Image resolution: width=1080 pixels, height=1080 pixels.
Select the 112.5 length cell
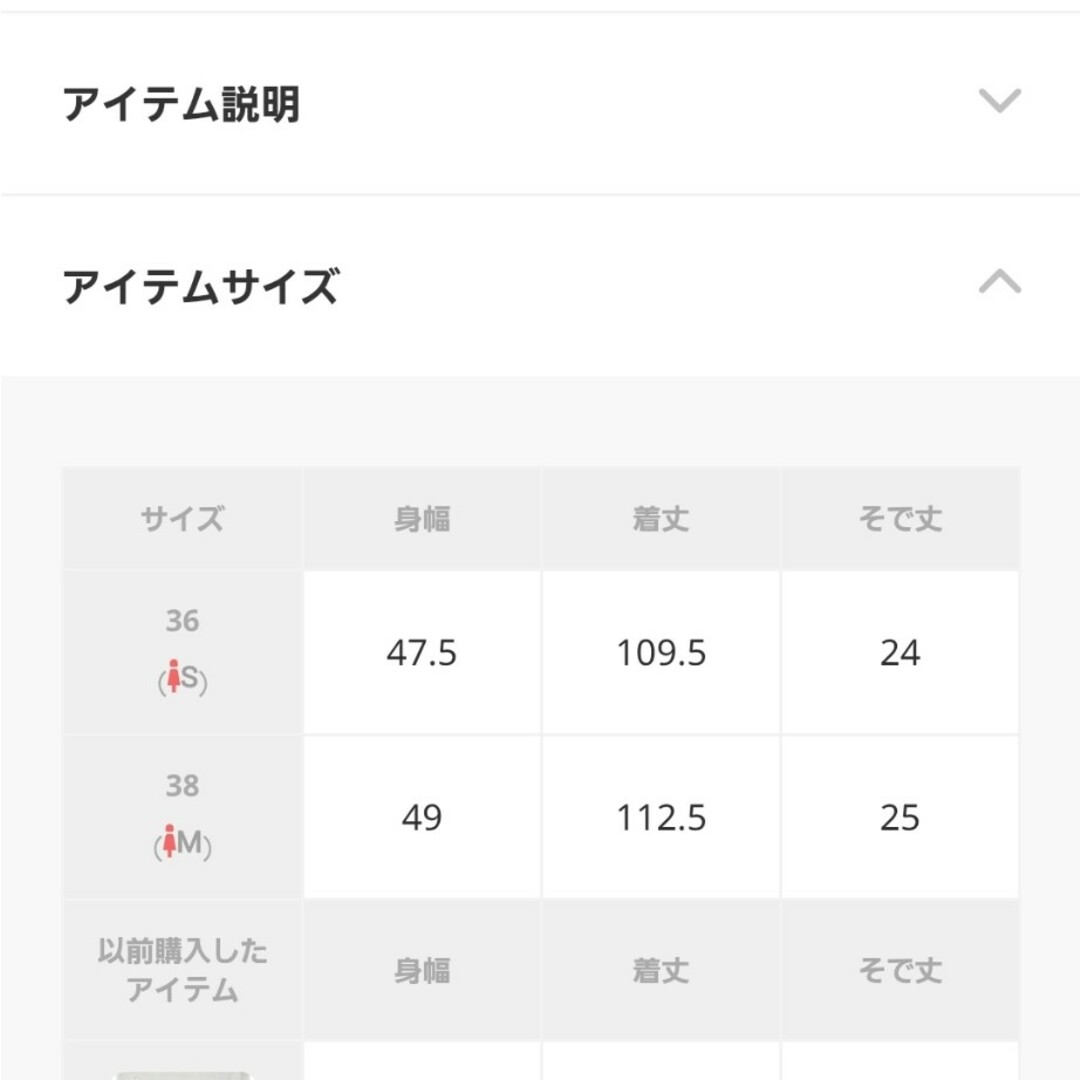point(661,817)
